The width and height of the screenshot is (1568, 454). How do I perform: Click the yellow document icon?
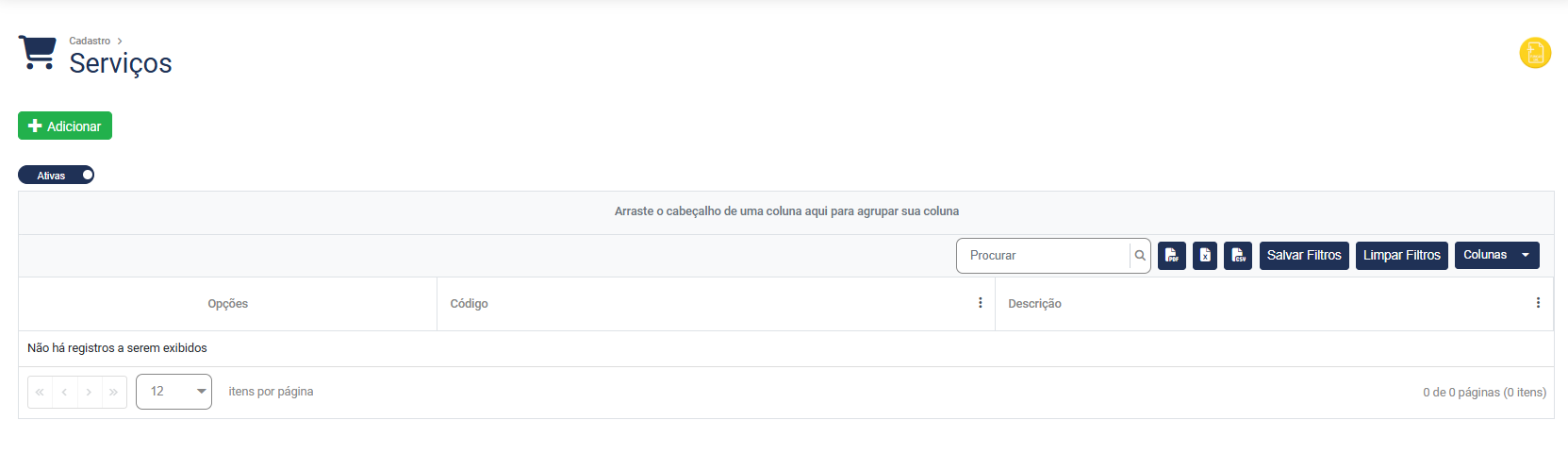click(x=1535, y=53)
